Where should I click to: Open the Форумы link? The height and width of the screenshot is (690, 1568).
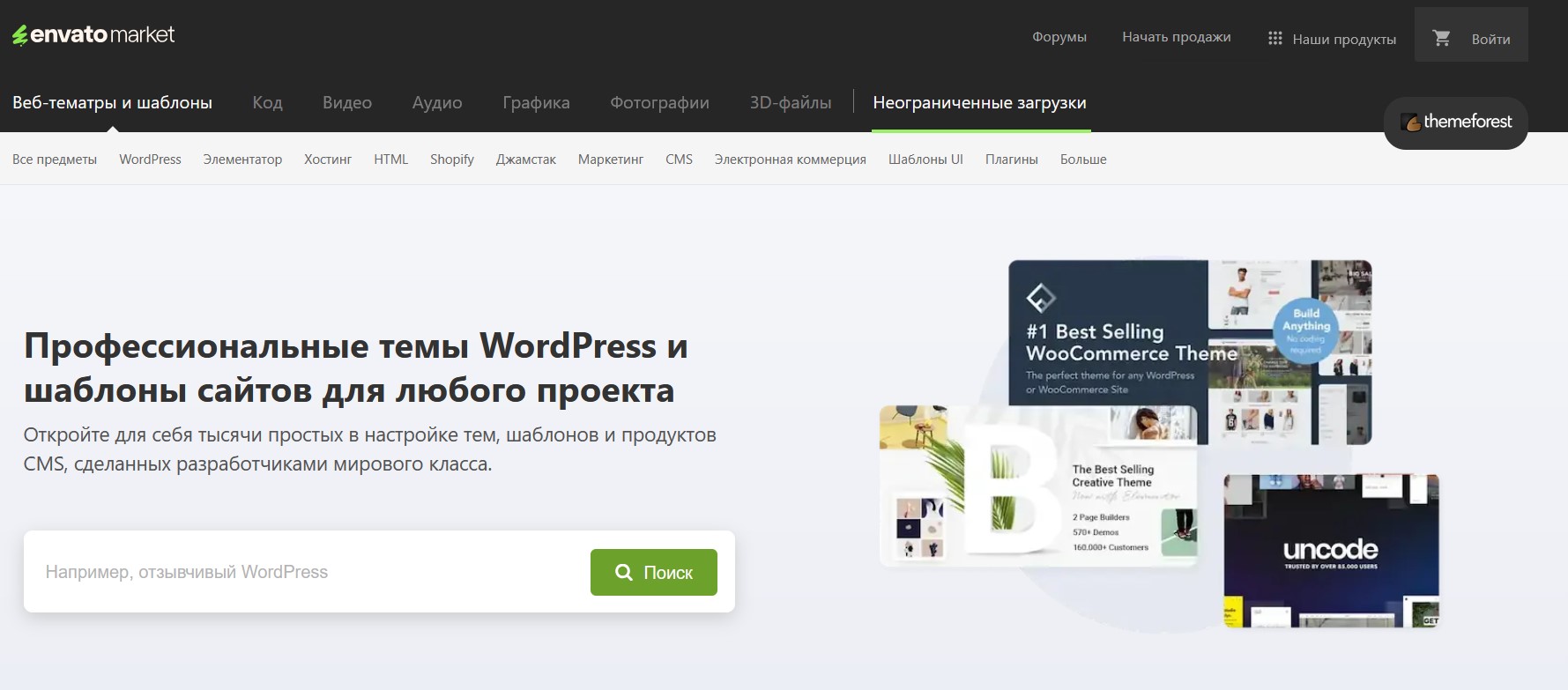pyautogui.click(x=1059, y=37)
